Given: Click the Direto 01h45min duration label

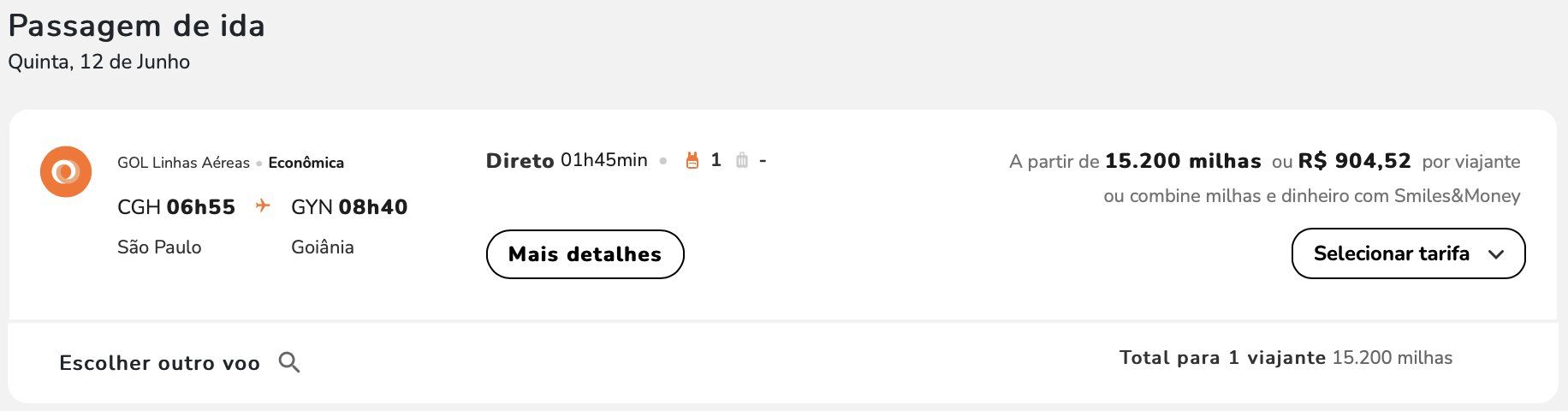Looking at the screenshot, I should pos(567,160).
